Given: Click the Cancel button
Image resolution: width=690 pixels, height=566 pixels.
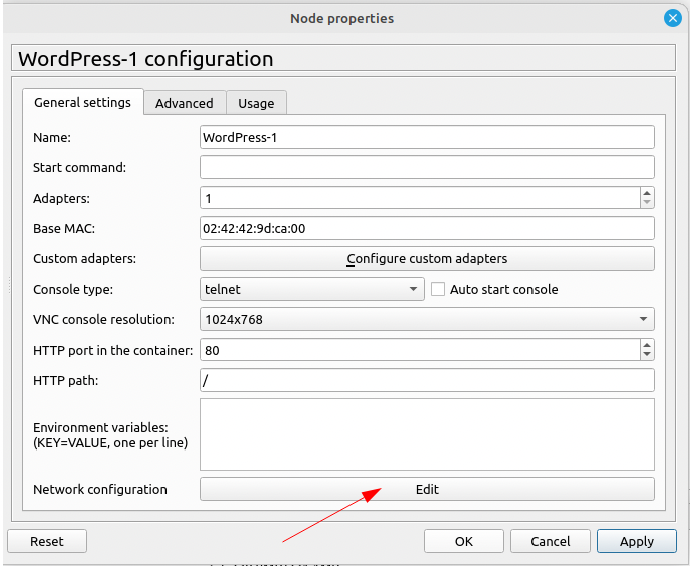Looking at the screenshot, I should click(x=550, y=541).
